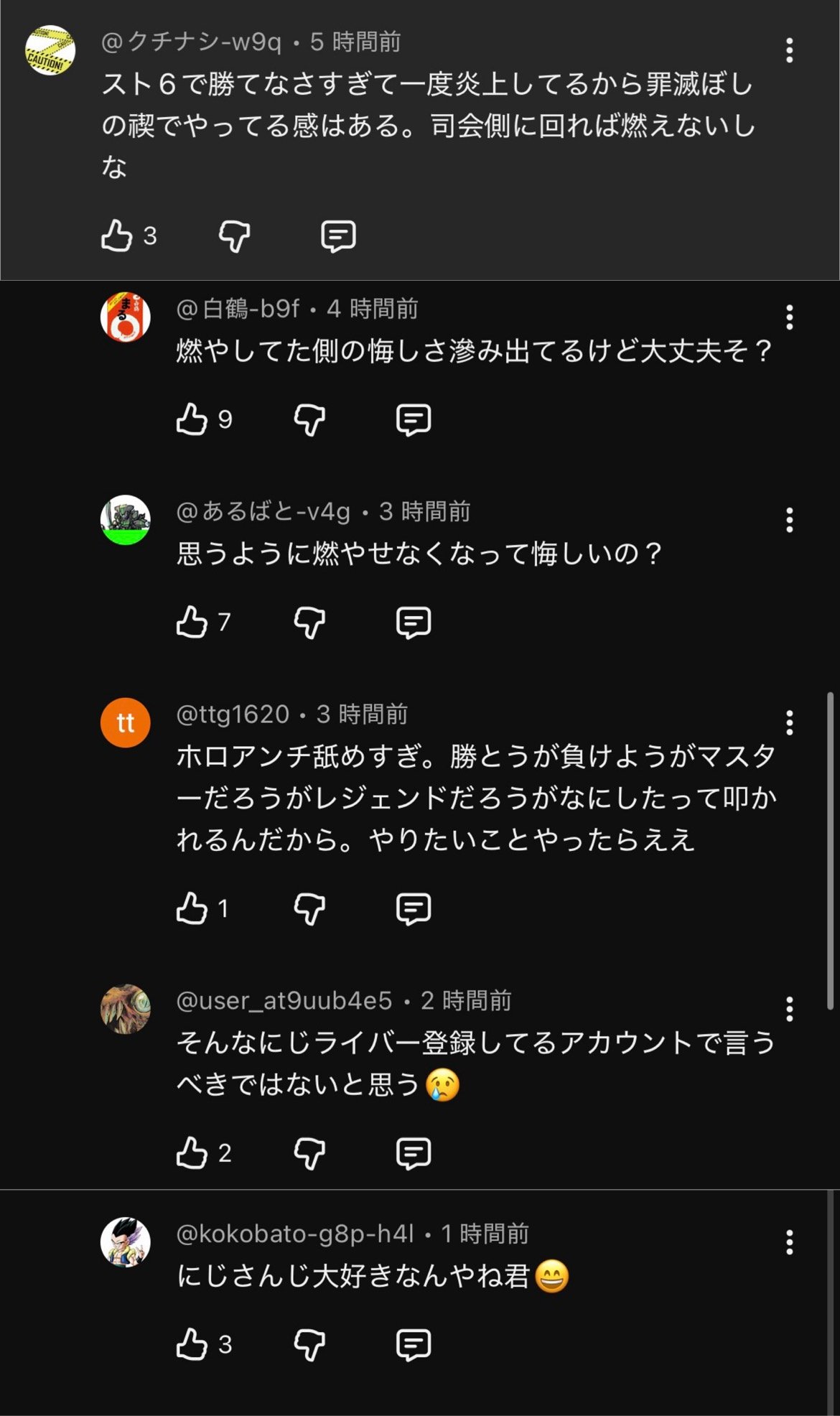Reply to @ttg1620's comment

click(x=414, y=908)
